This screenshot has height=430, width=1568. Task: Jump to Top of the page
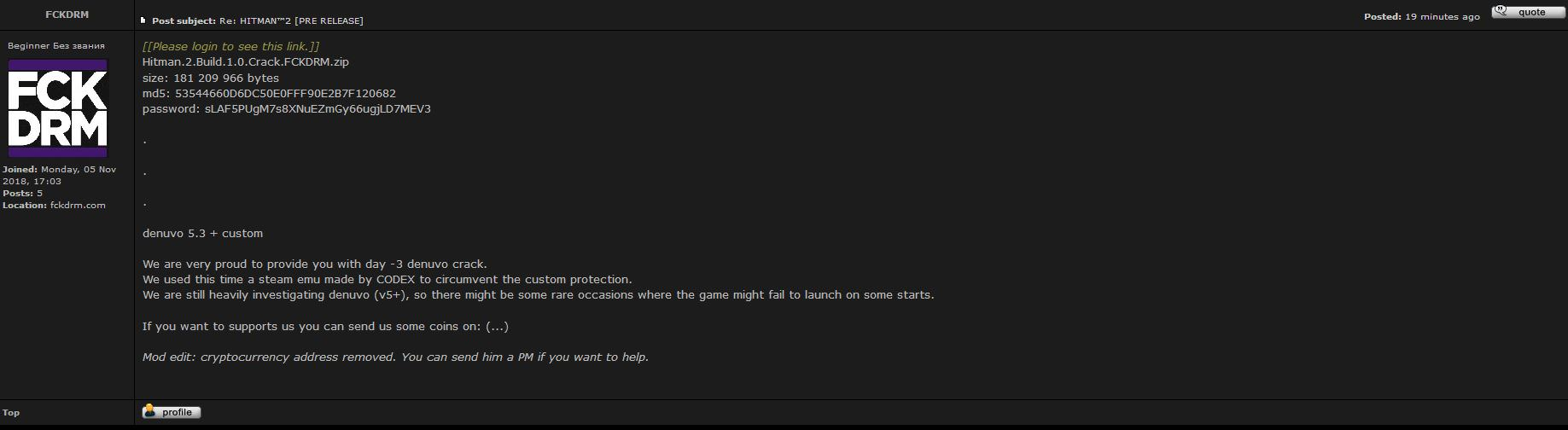click(x=11, y=413)
